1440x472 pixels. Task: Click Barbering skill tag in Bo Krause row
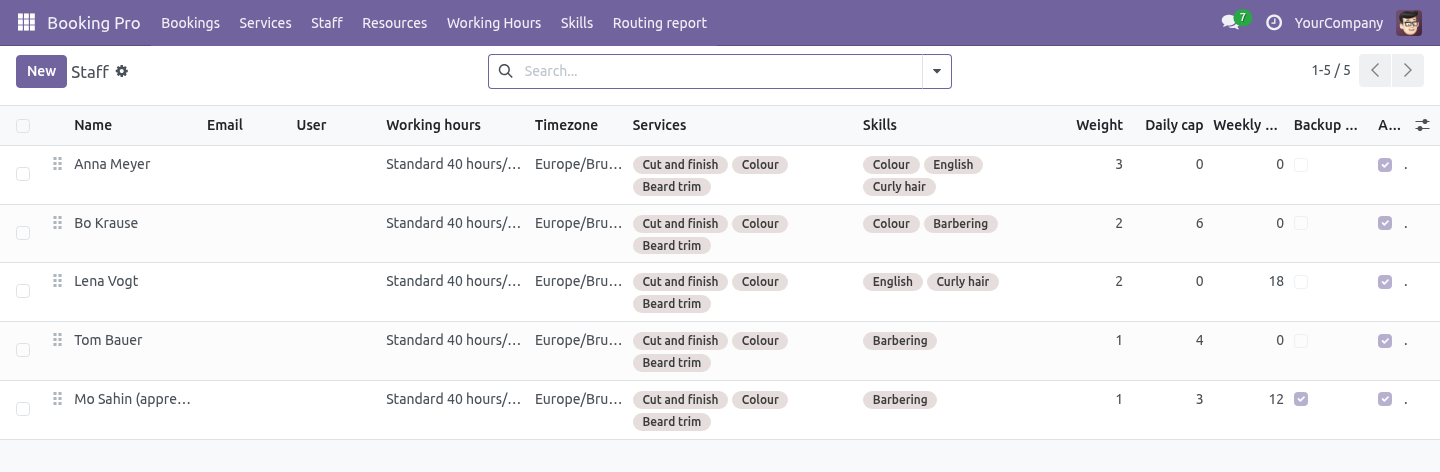[960, 224]
